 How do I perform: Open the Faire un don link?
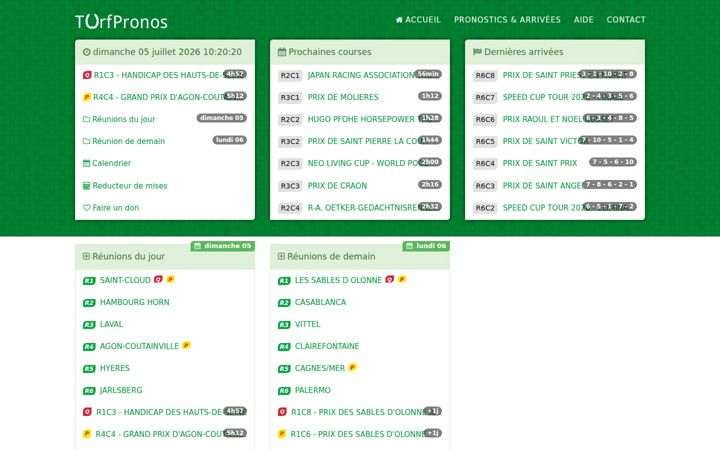click(116, 208)
